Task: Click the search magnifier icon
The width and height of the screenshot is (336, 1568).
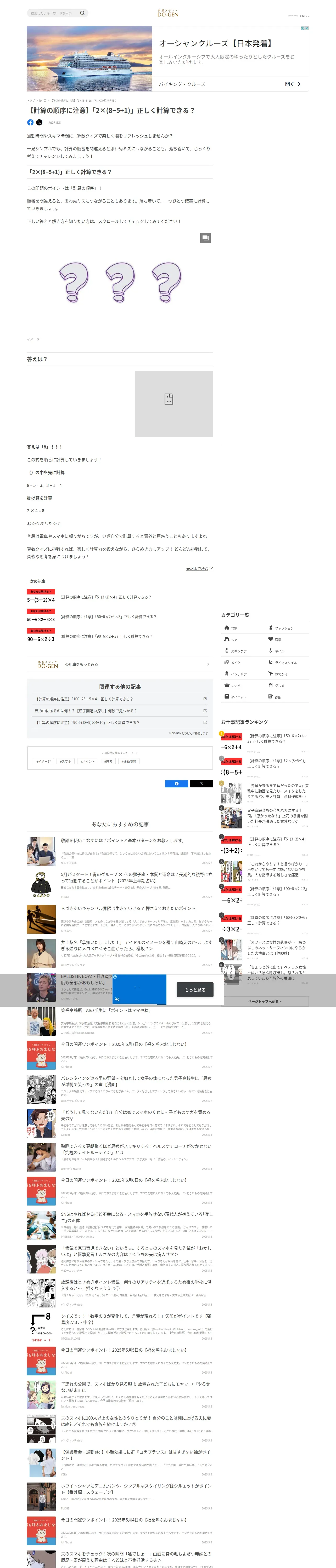Action: click(x=83, y=13)
